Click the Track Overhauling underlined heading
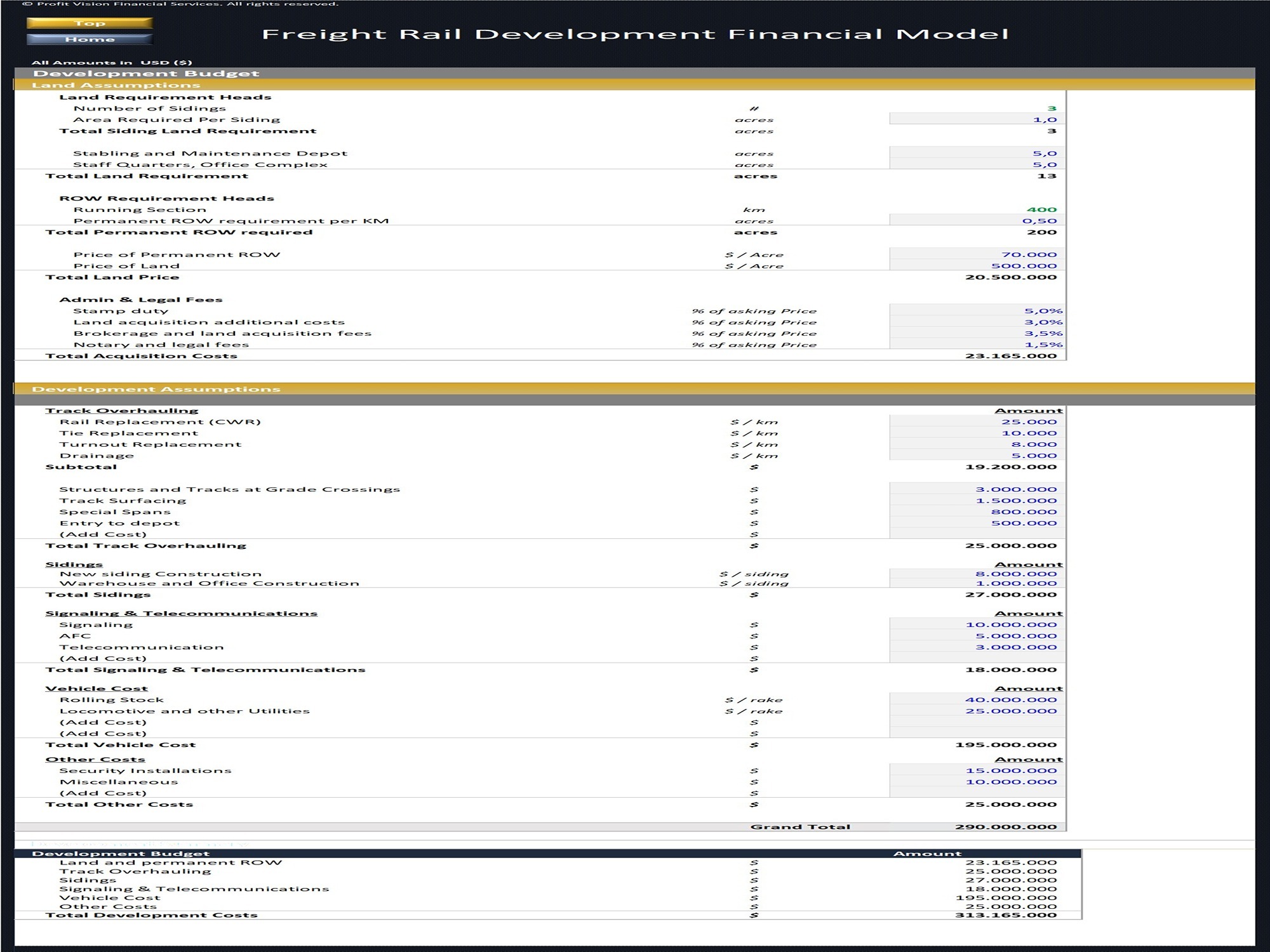1270x952 pixels. (122, 411)
